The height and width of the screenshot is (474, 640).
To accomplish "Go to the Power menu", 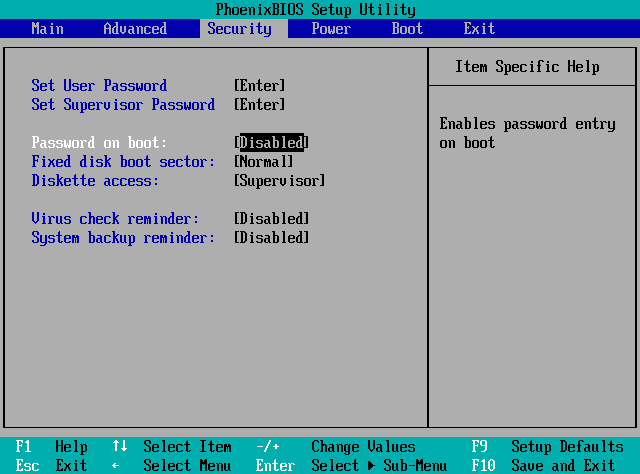I will 331,29.
